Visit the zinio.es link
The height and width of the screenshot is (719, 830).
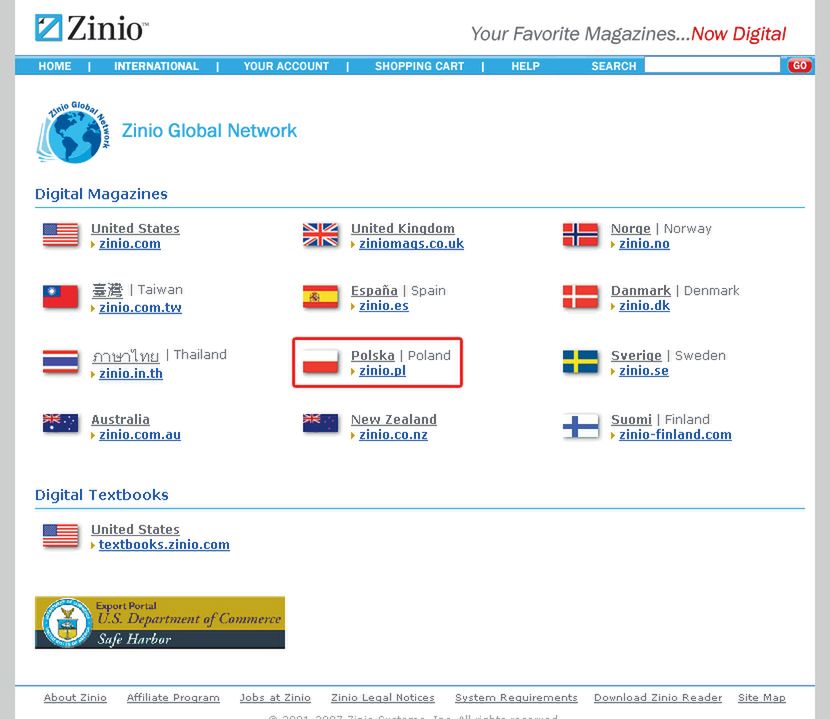384,305
